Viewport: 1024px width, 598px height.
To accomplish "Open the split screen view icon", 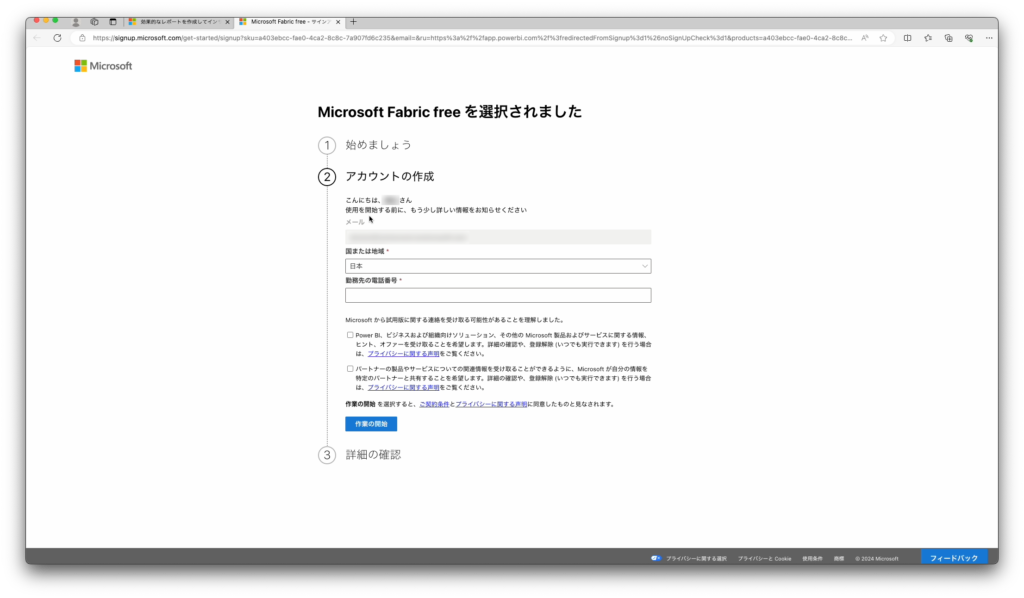I will (x=907, y=38).
